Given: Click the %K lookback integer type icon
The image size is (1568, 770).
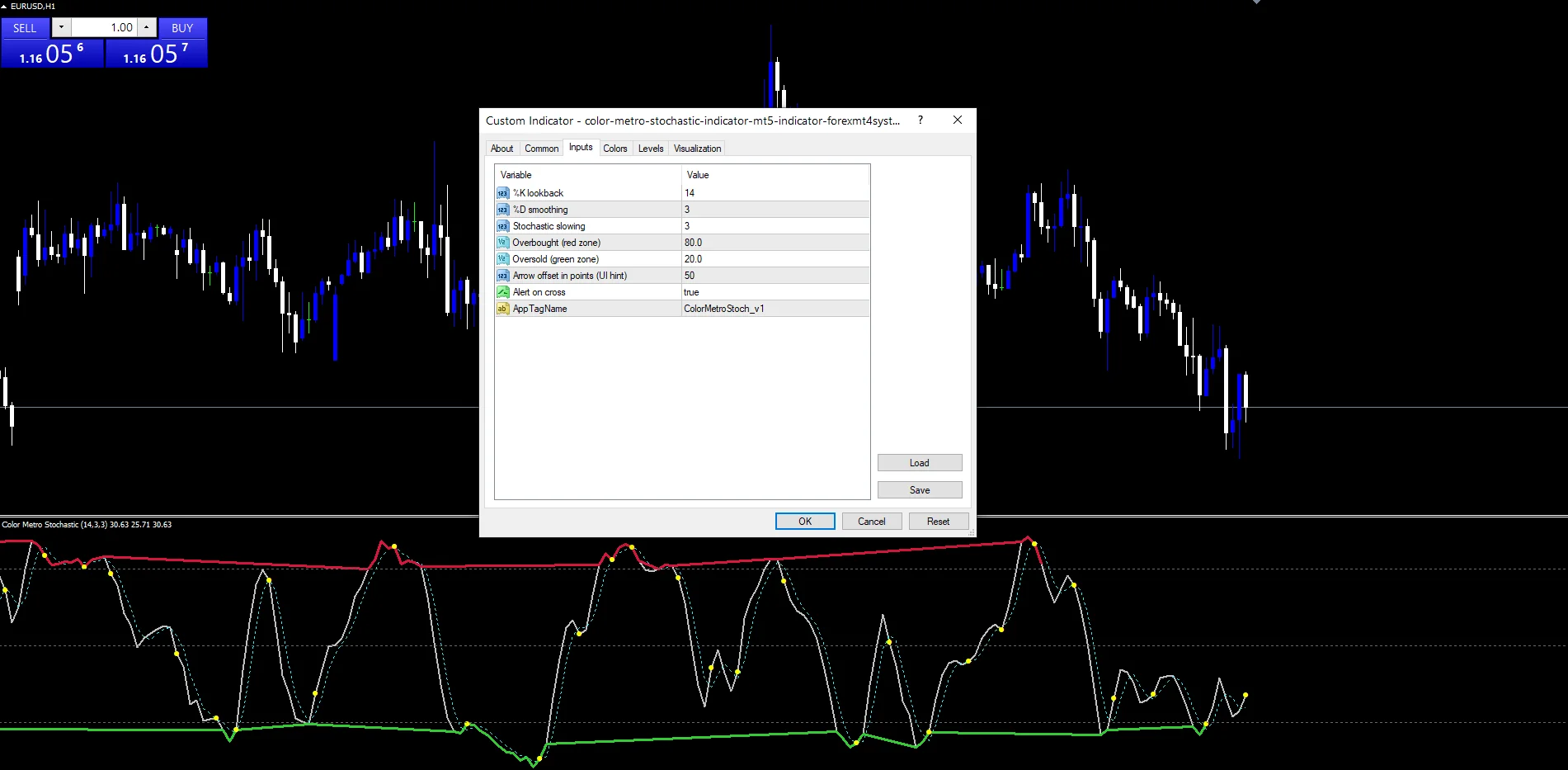Looking at the screenshot, I should (x=502, y=193).
